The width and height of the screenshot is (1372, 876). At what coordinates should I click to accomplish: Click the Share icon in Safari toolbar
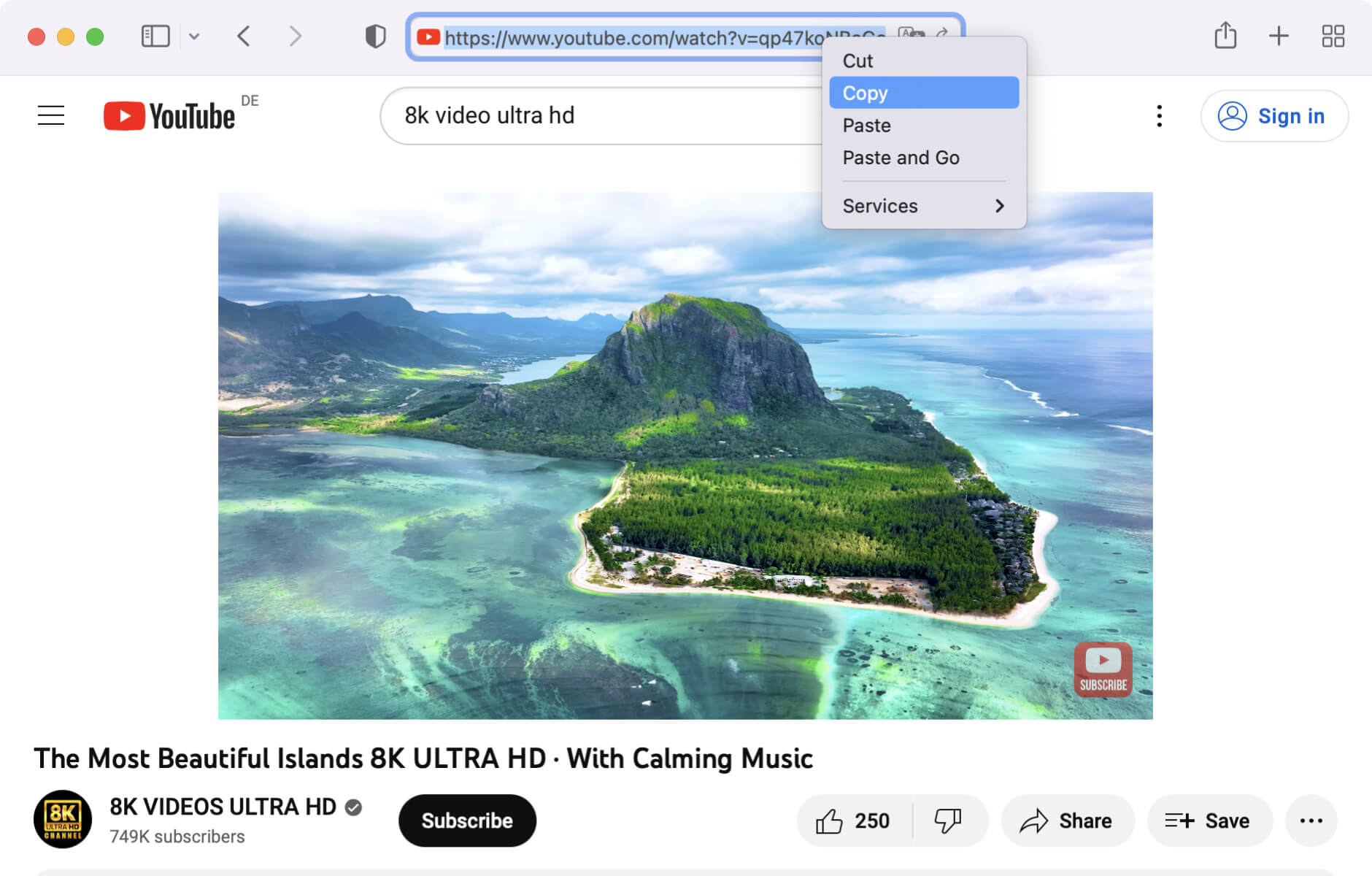(x=1225, y=36)
